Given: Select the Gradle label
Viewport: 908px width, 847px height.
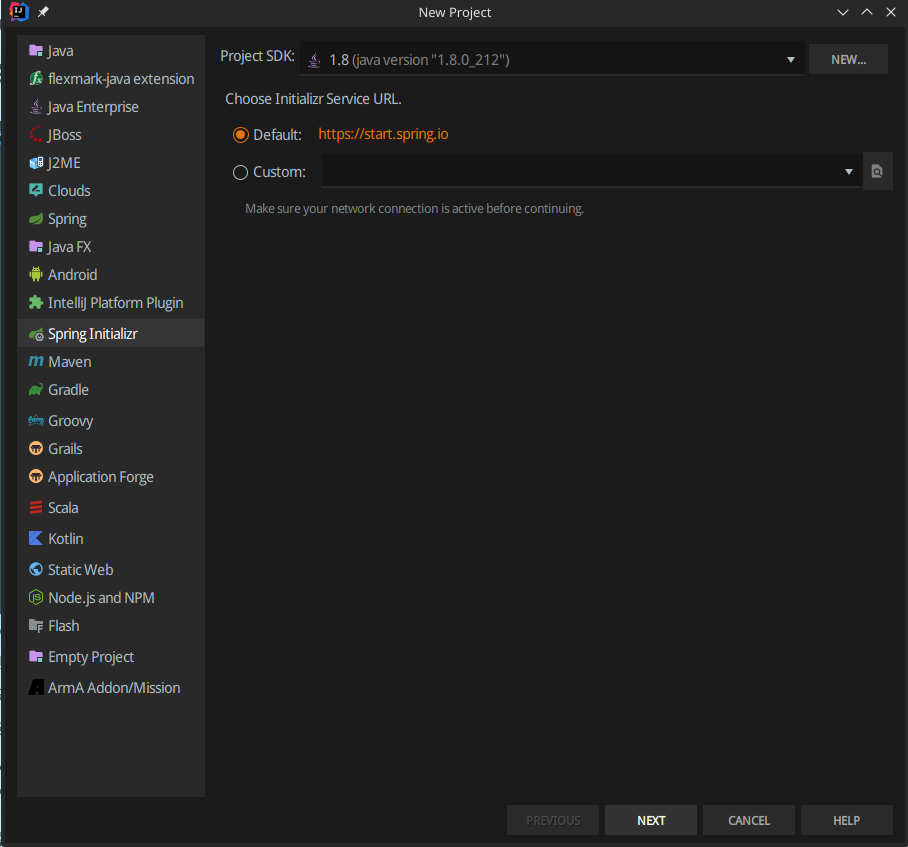Looking at the screenshot, I should (68, 390).
